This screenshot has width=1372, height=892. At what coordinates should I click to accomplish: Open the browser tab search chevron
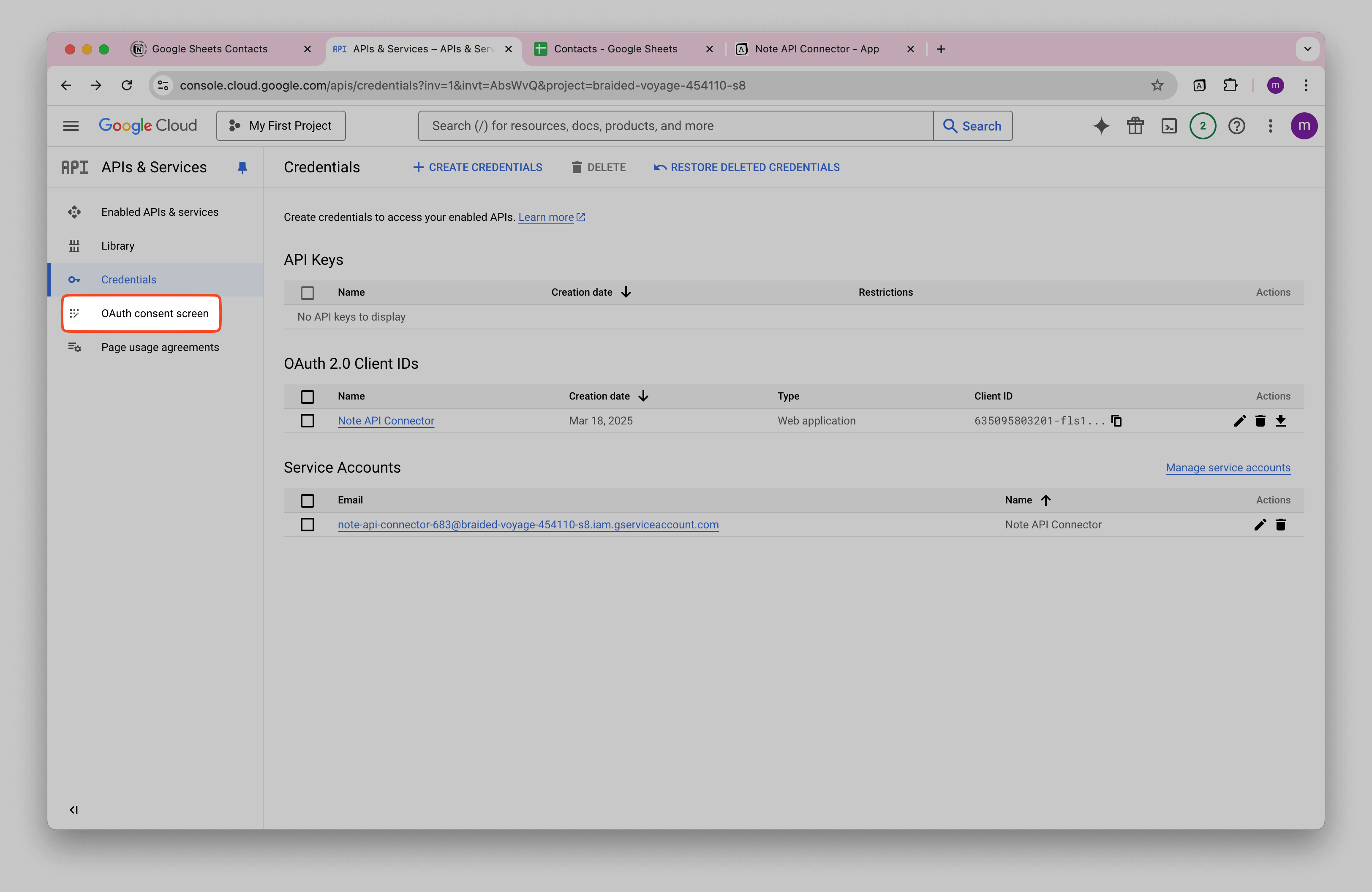(x=1307, y=49)
